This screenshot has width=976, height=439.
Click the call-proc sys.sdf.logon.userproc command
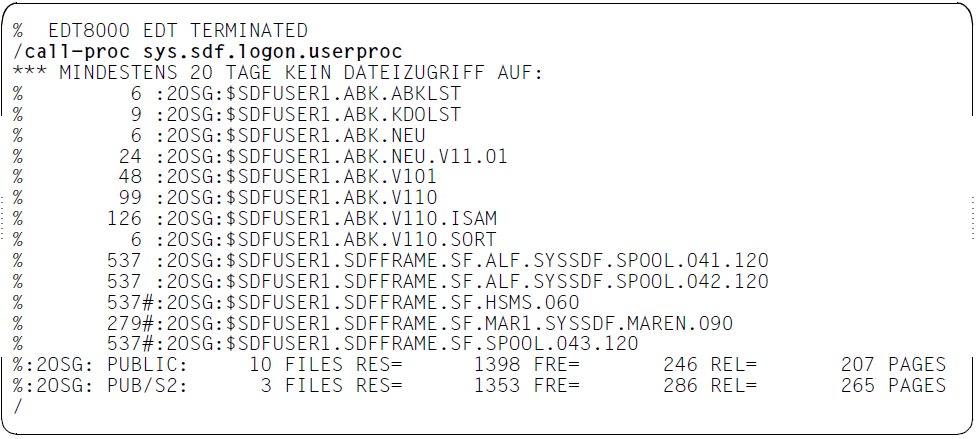tap(208, 52)
